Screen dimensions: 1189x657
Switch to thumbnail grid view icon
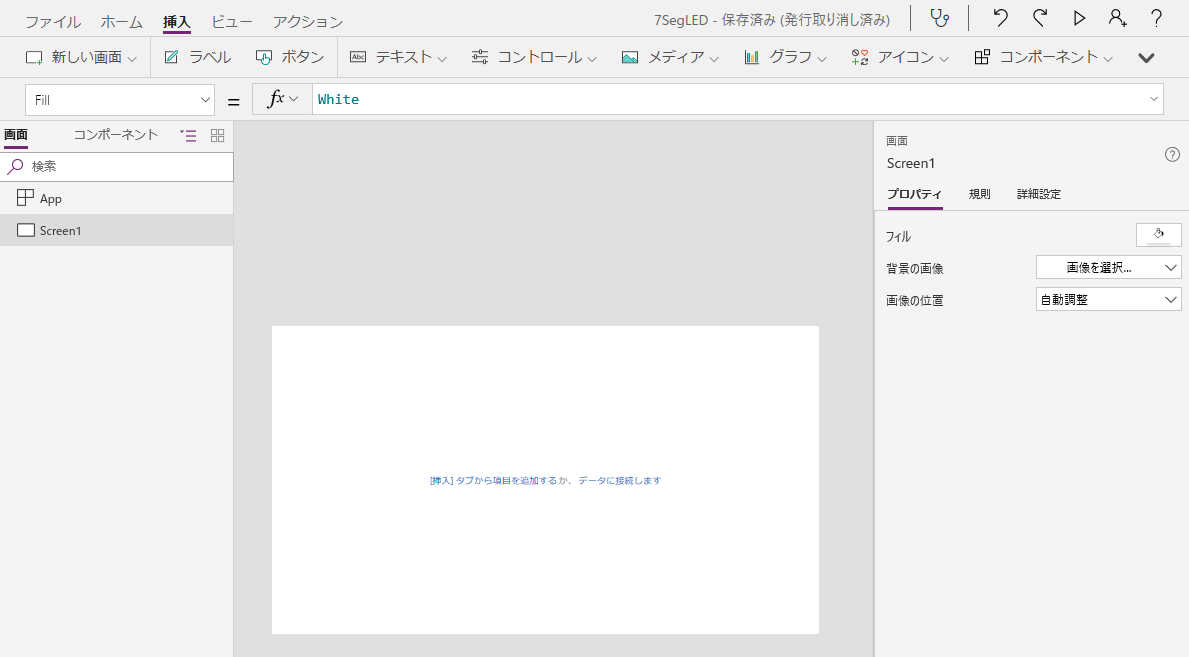pyautogui.click(x=218, y=135)
